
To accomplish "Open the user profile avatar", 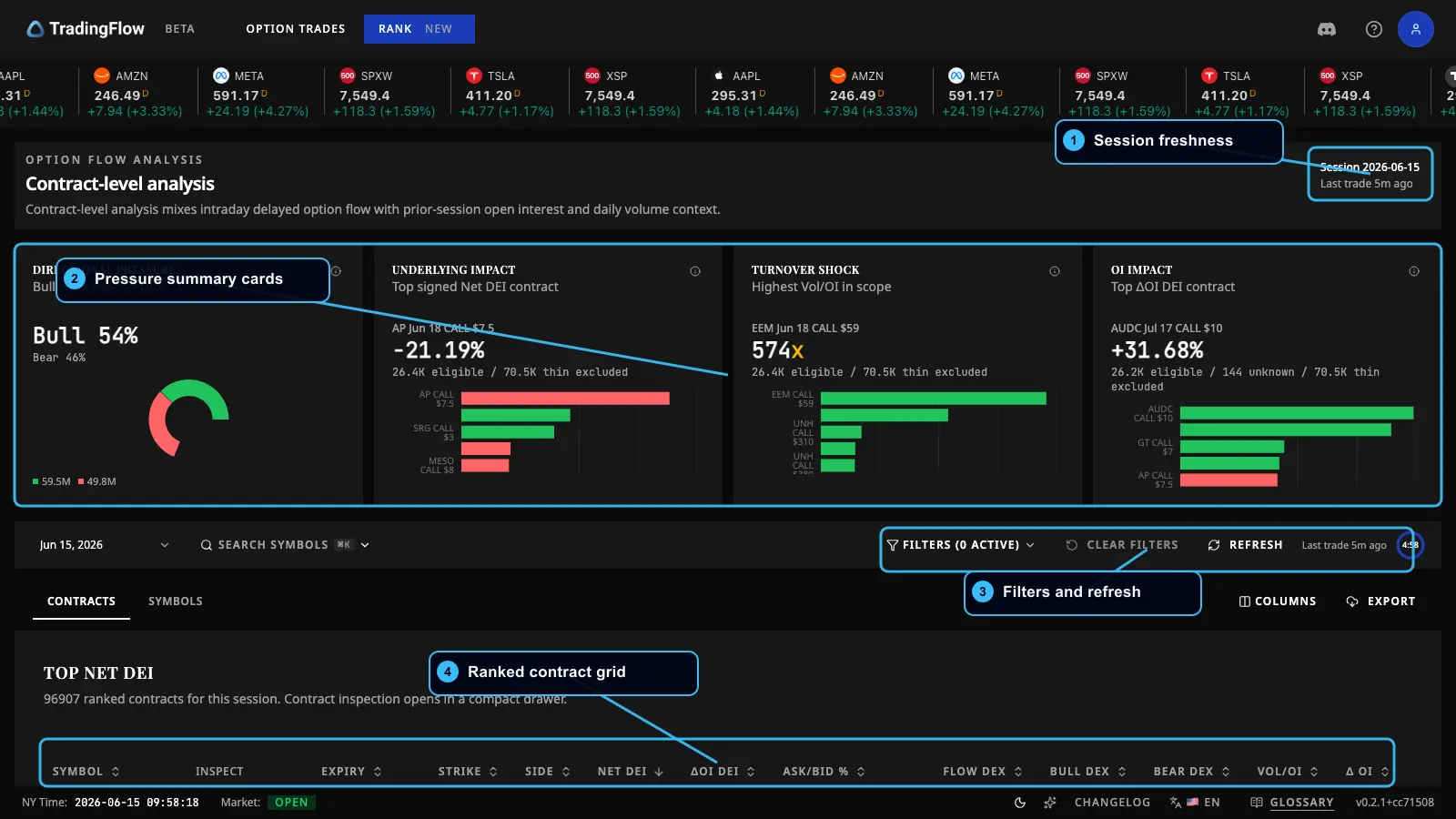I will (x=1416, y=29).
